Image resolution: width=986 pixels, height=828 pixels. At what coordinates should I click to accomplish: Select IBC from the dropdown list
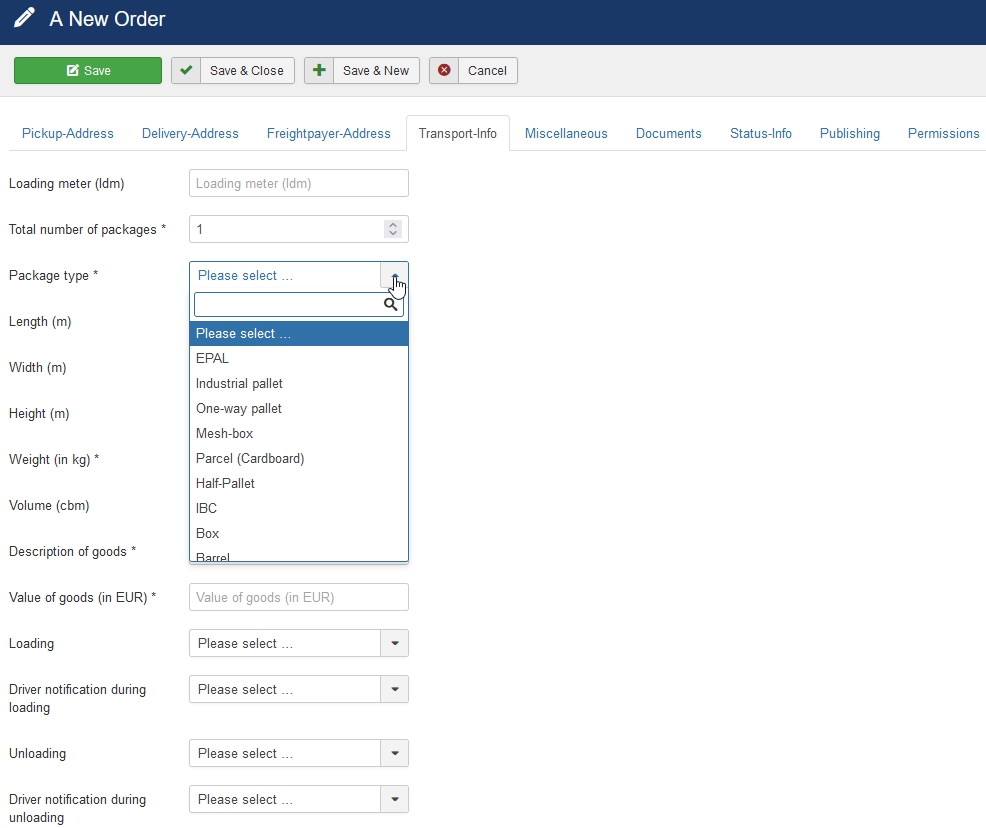pos(299,508)
